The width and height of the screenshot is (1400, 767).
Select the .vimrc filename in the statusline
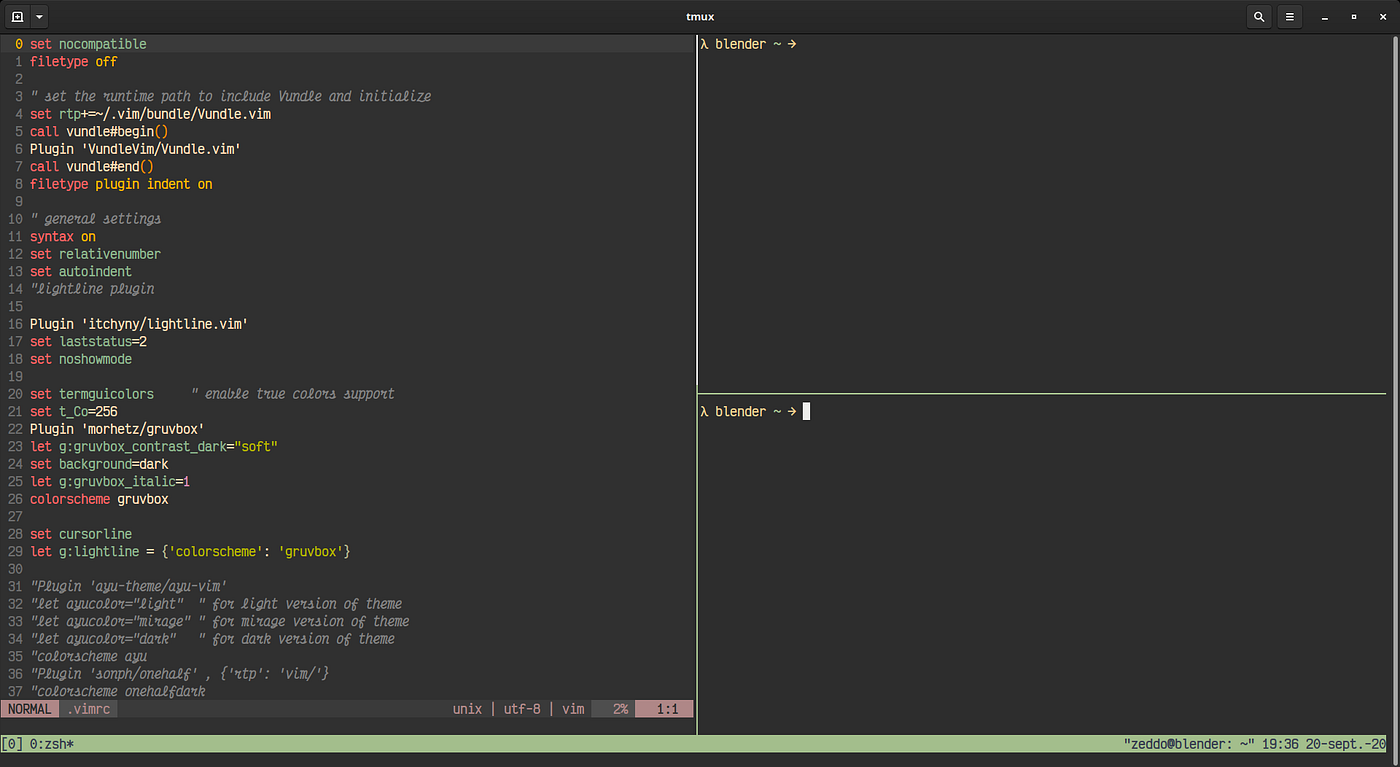[x=89, y=708]
